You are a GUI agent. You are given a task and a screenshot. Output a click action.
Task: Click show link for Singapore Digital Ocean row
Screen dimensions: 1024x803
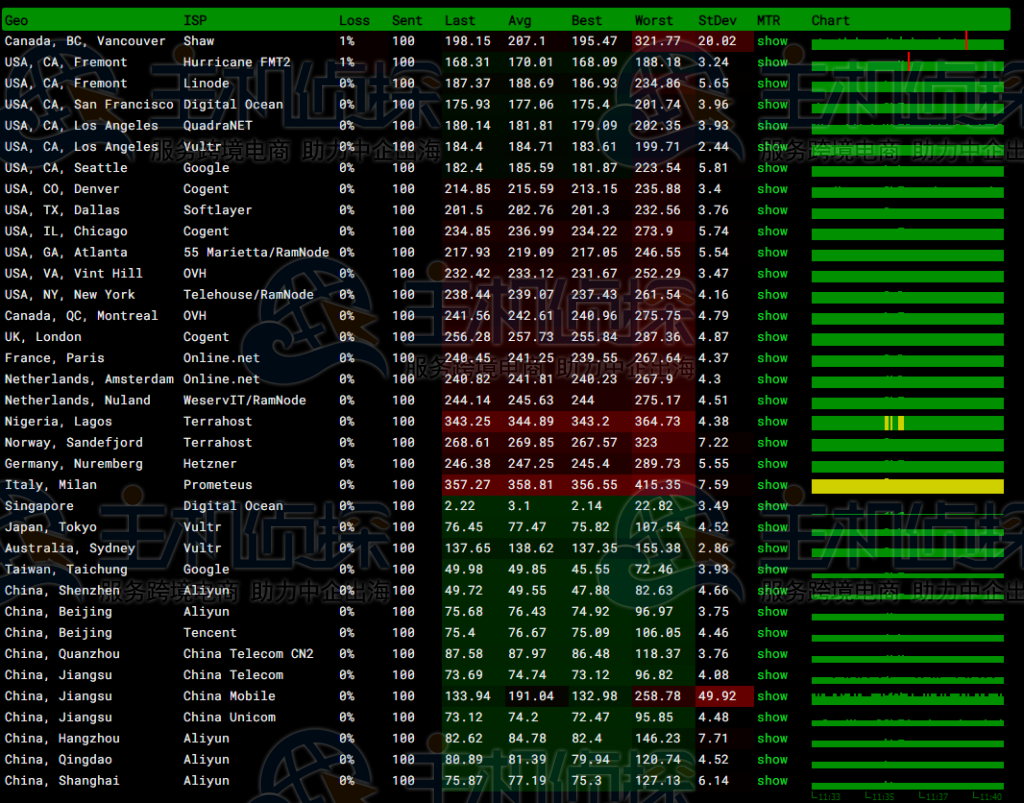click(x=772, y=506)
